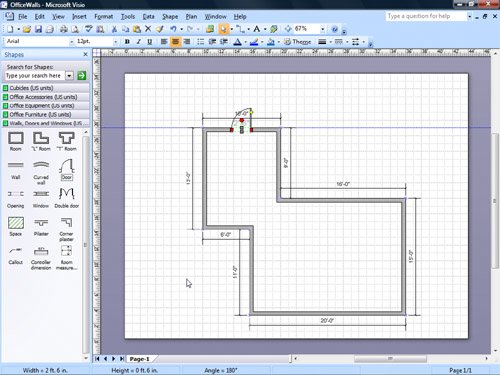Open the Plan menu
This screenshot has height=375, width=500.
(x=191, y=16)
